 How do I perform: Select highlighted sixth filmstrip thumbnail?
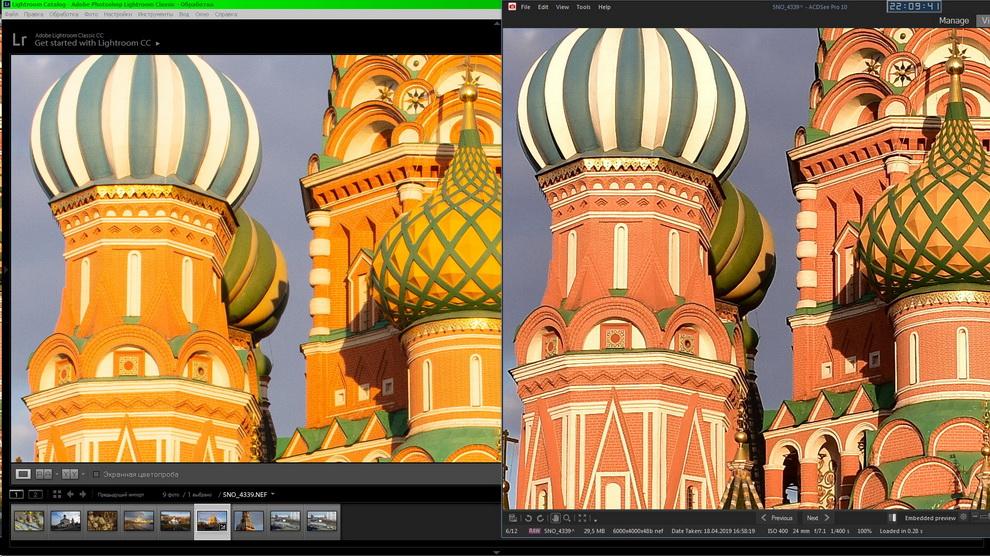212,521
